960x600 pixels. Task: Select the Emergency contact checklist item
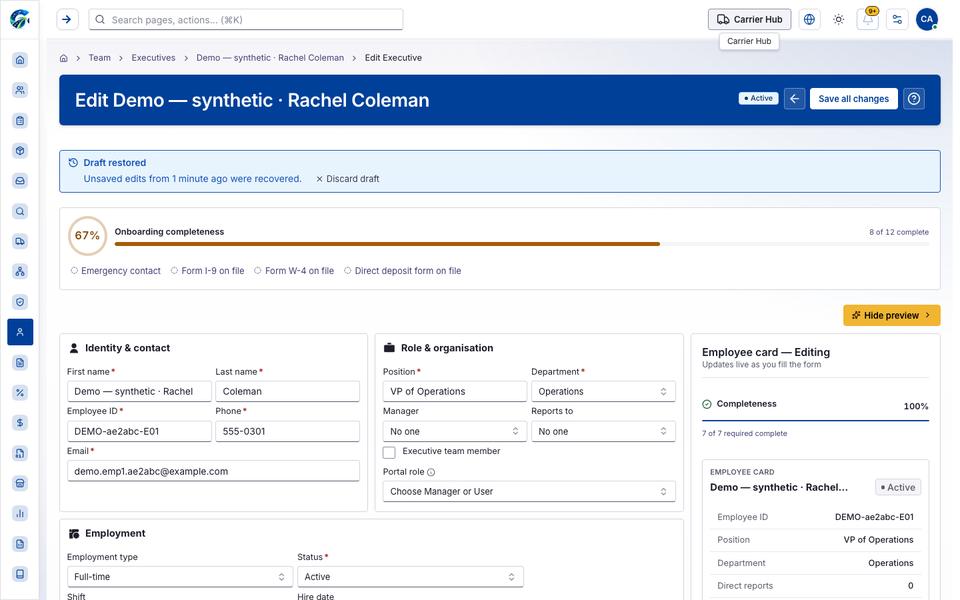[x=116, y=271]
